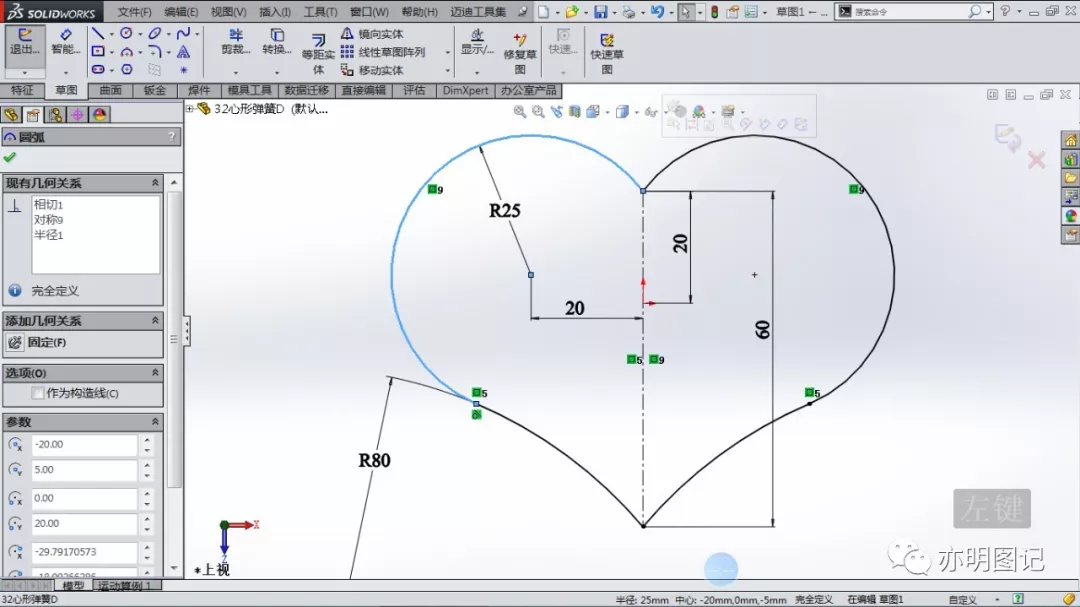Select the Point sketch tool
The image size is (1080, 607).
(183, 70)
